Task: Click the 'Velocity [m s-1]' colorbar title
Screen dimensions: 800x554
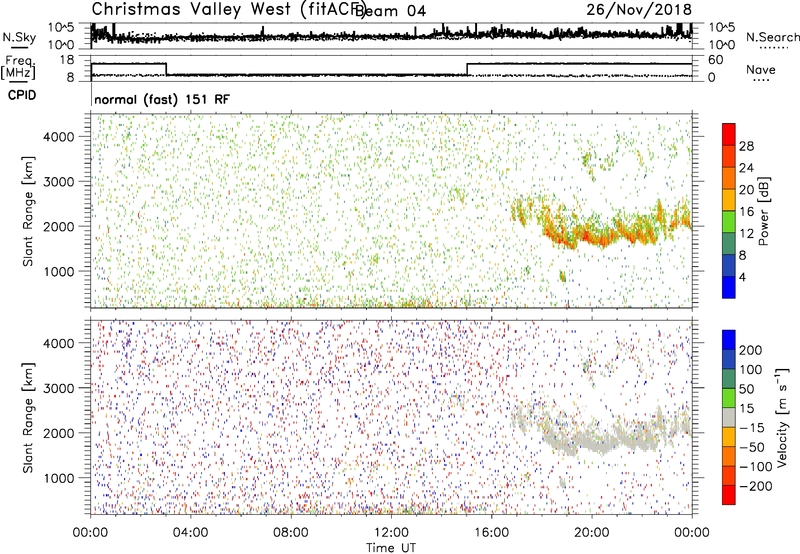Action: [x=782, y=417]
